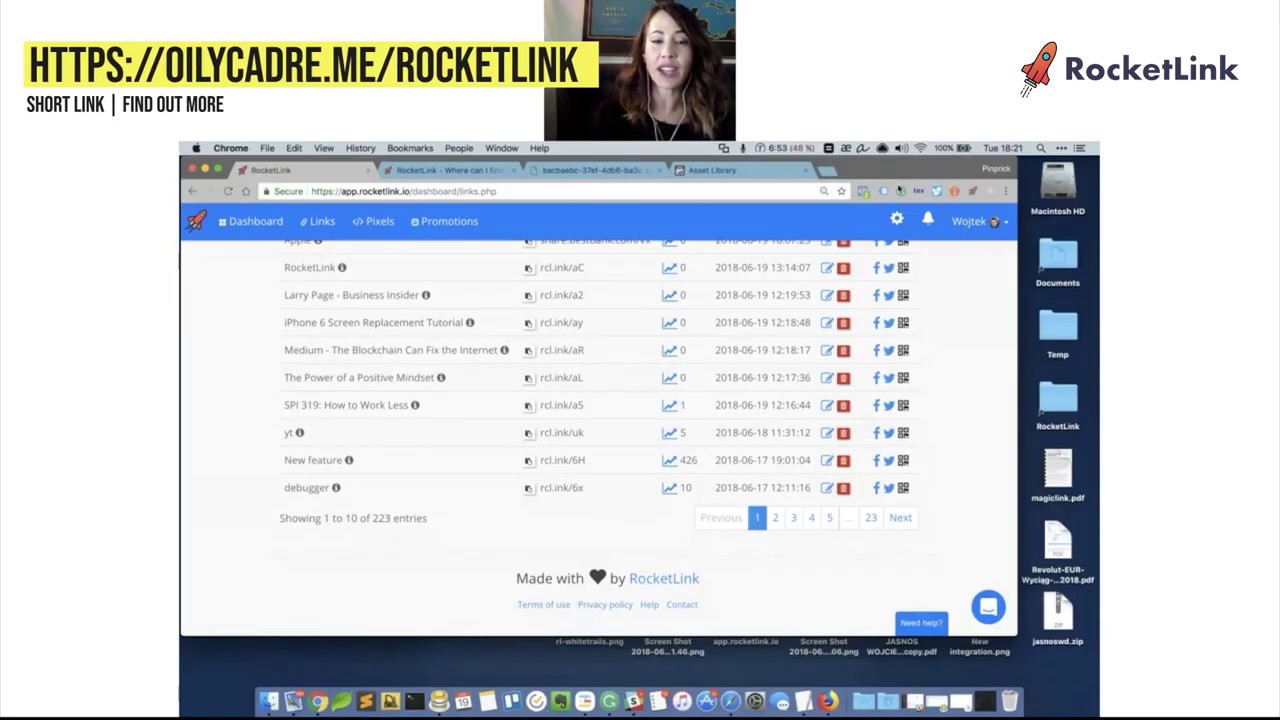
Task: Open the Pixels nav item
Action: click(x=373, y=221)
